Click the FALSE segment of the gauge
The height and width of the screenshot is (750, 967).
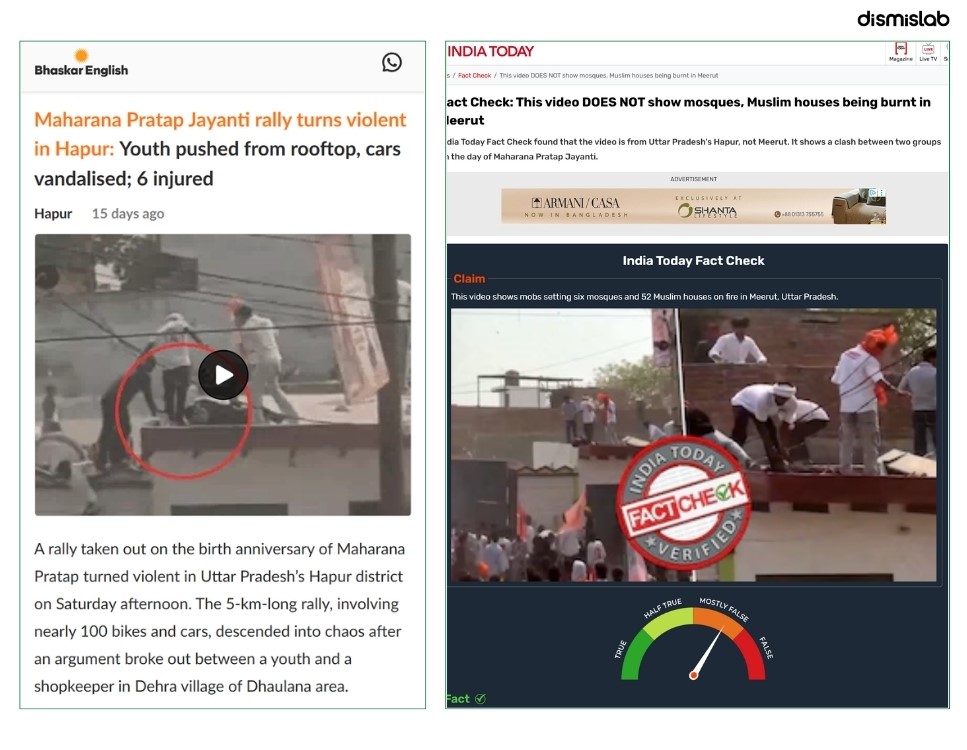[x=751, y=654]
